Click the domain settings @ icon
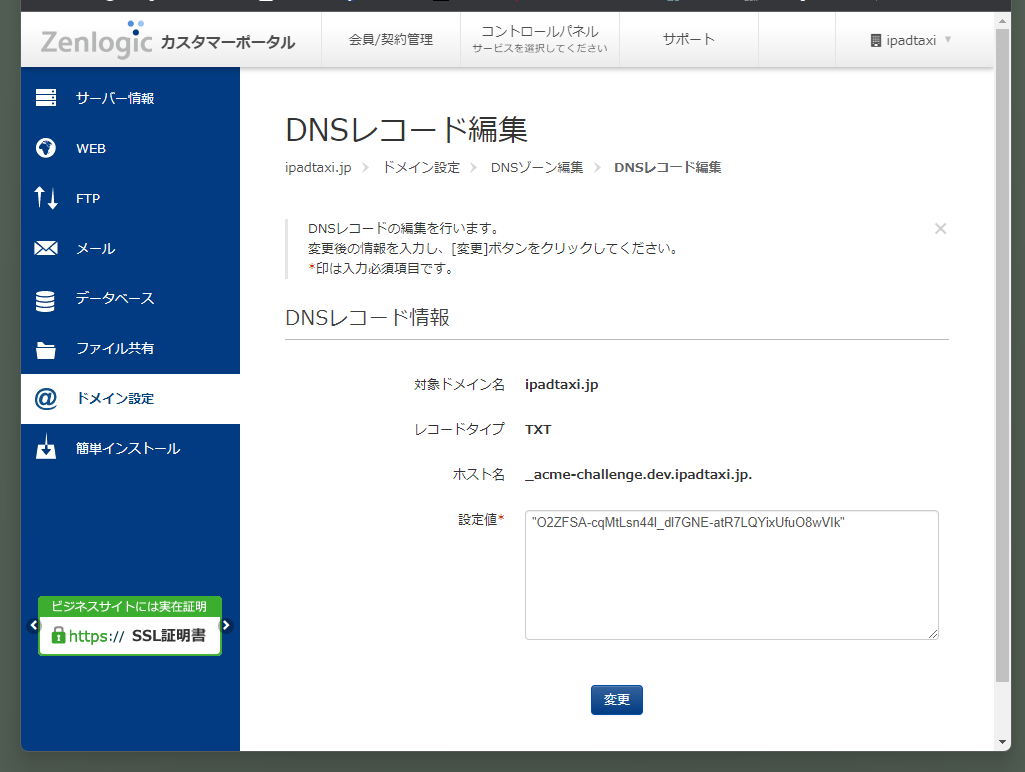1025x772 pixels. (x=46, y=398)
